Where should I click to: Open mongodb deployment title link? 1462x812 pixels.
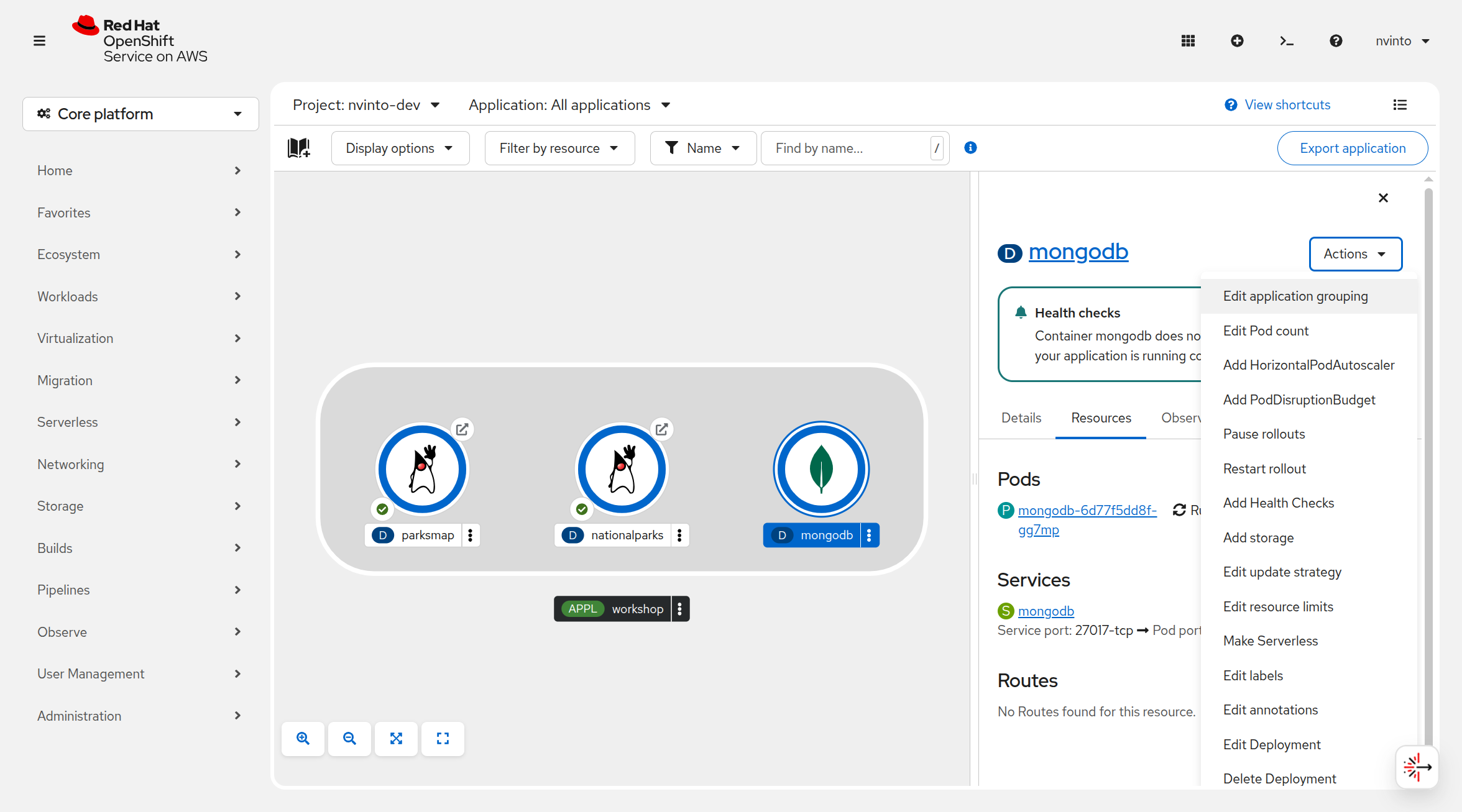(1078, 252)
